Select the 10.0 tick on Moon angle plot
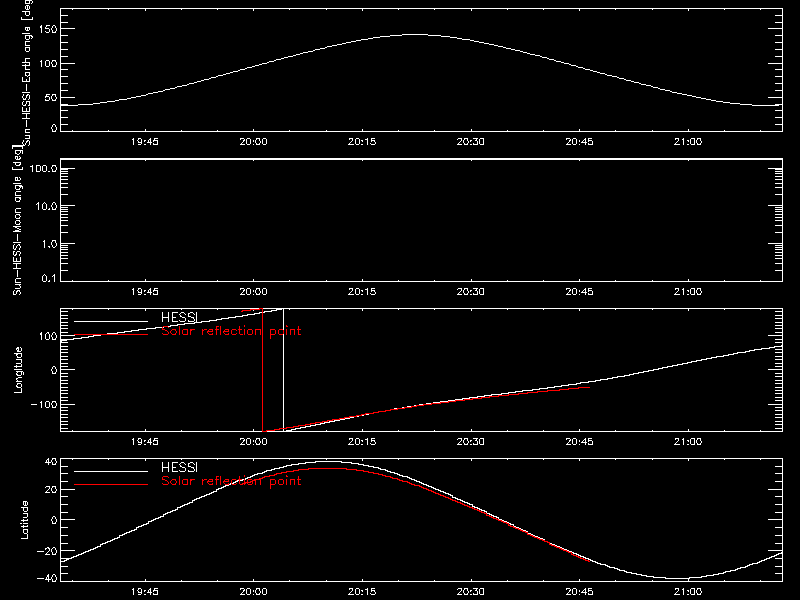 (x=46, y=206)
